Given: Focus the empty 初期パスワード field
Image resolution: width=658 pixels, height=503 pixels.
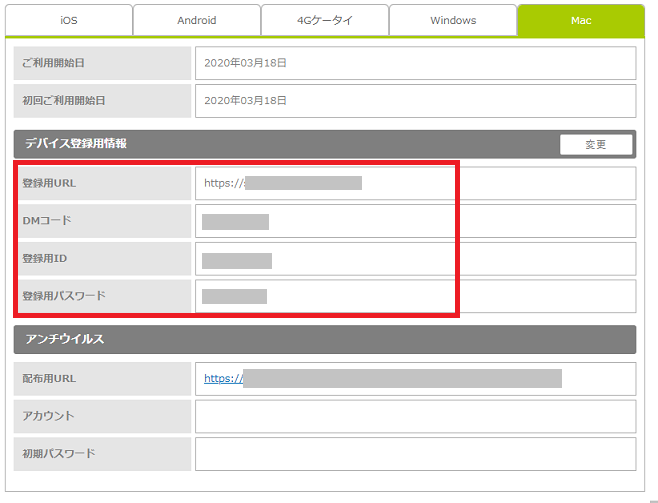Looking at the screenshot, I should [x=415, y=454].
